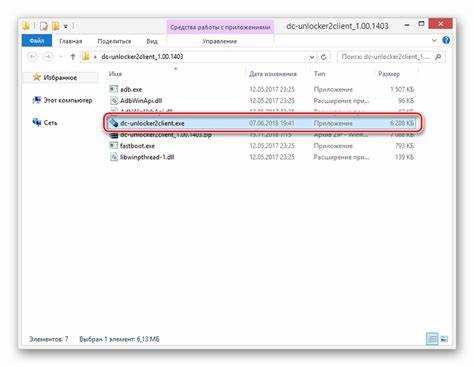Select the dc-unlocker2client_1.00.1403.zip archive

coord(261,135)
